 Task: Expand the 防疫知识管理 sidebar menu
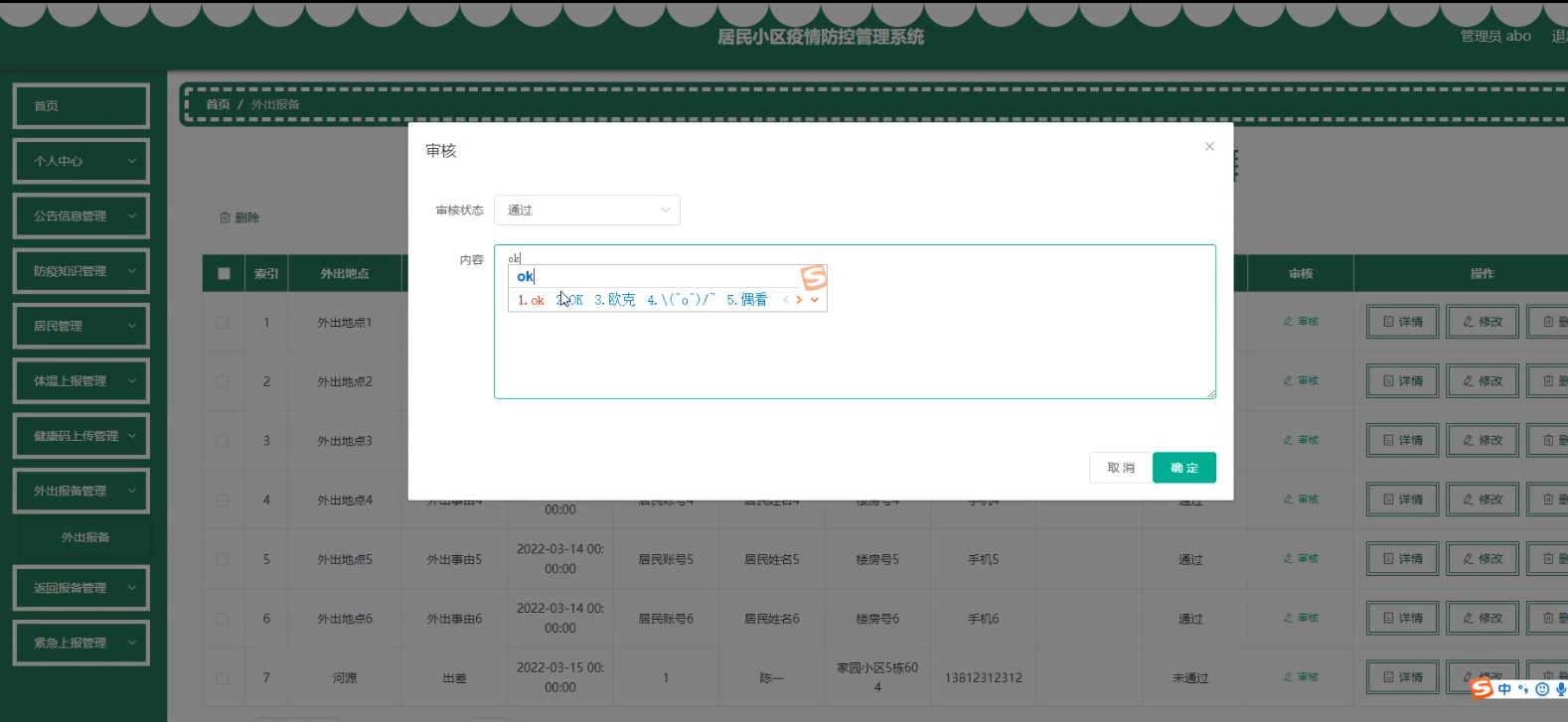[81, 271]
